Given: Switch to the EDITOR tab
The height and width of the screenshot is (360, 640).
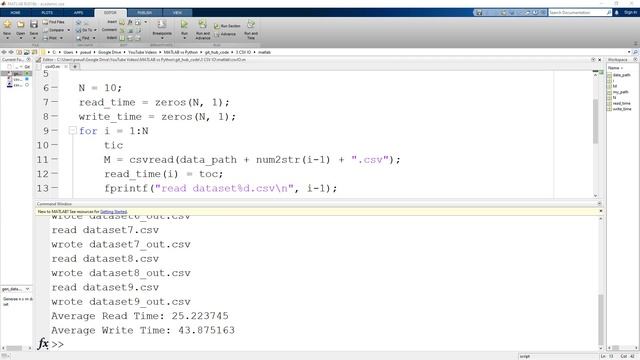Looking at the screenshot, I should [x=110, y=13].
